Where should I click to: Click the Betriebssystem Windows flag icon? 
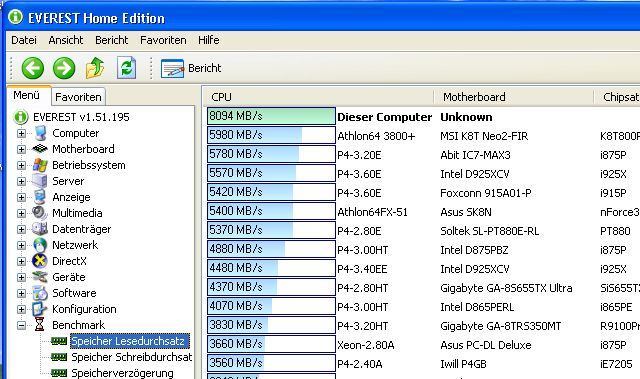pyautogui.click(x=40, y=165)
